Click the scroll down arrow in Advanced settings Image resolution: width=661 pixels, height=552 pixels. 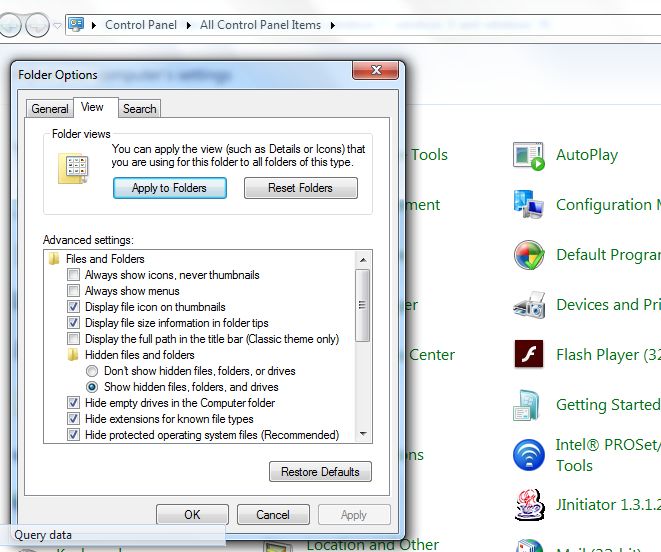tap(363, 434)
